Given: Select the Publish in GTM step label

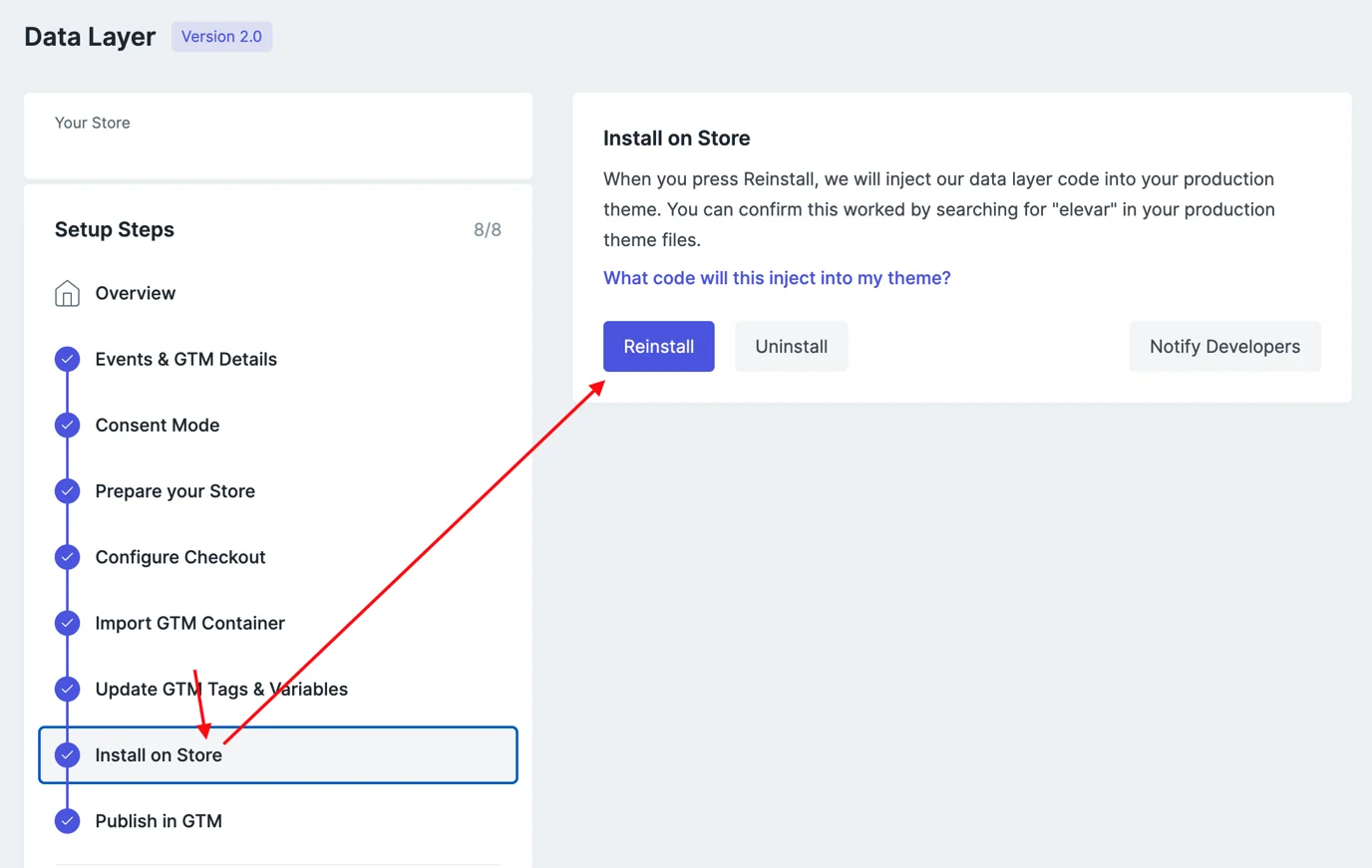Looking at the screenshot, I should pyautogui.click(x=159, y=820).
